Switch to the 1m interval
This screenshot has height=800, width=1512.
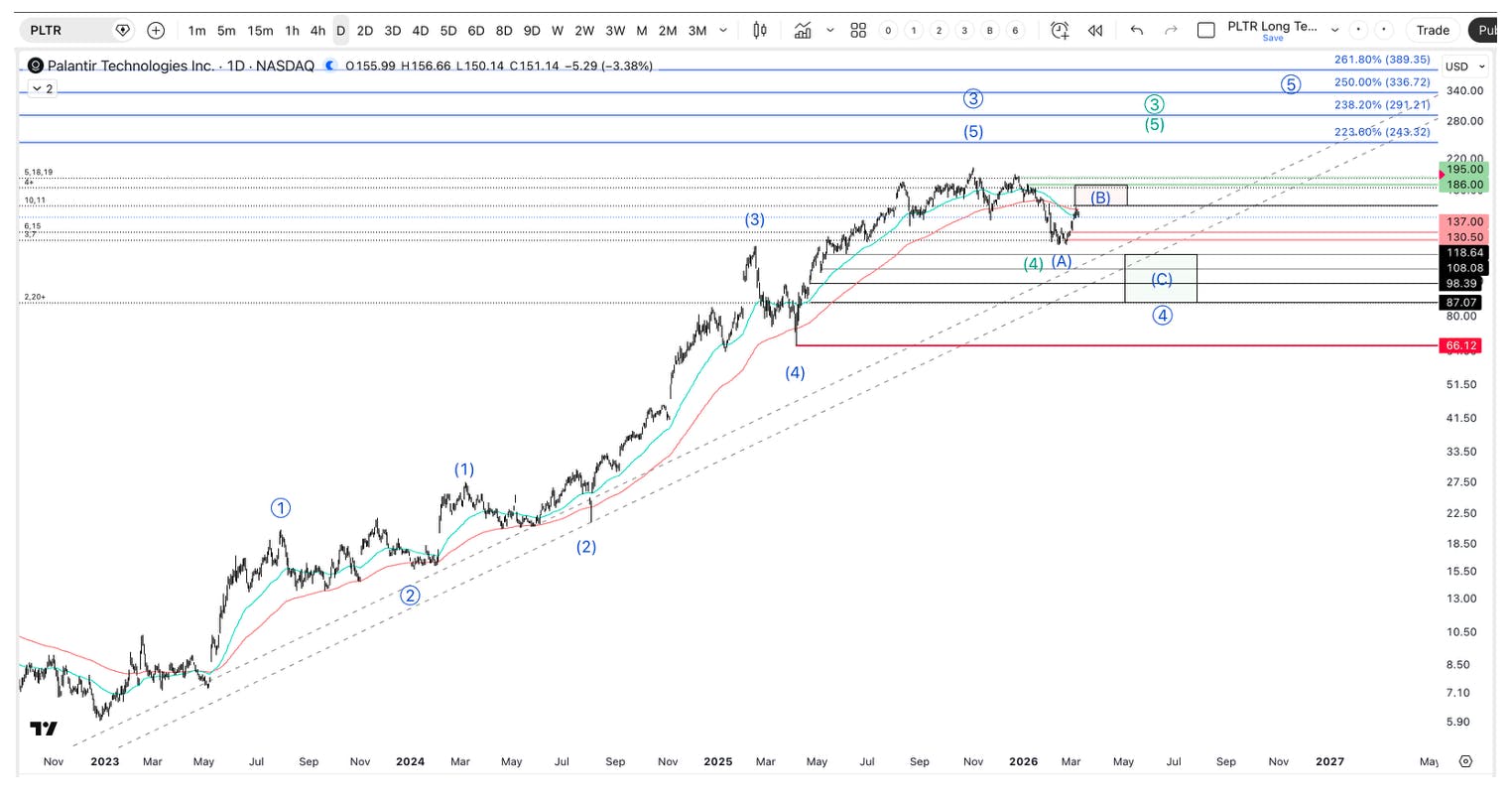(x=197, y=30)
